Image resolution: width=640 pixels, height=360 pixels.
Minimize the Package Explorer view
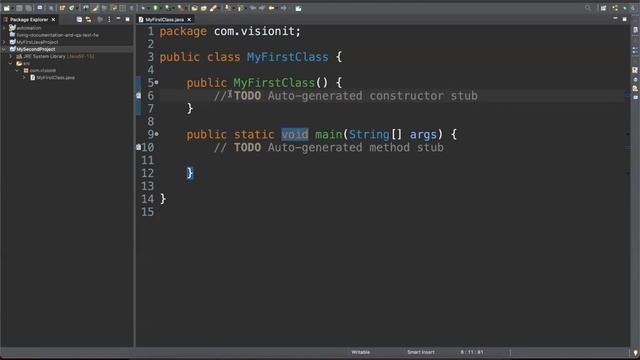point(118,19)
